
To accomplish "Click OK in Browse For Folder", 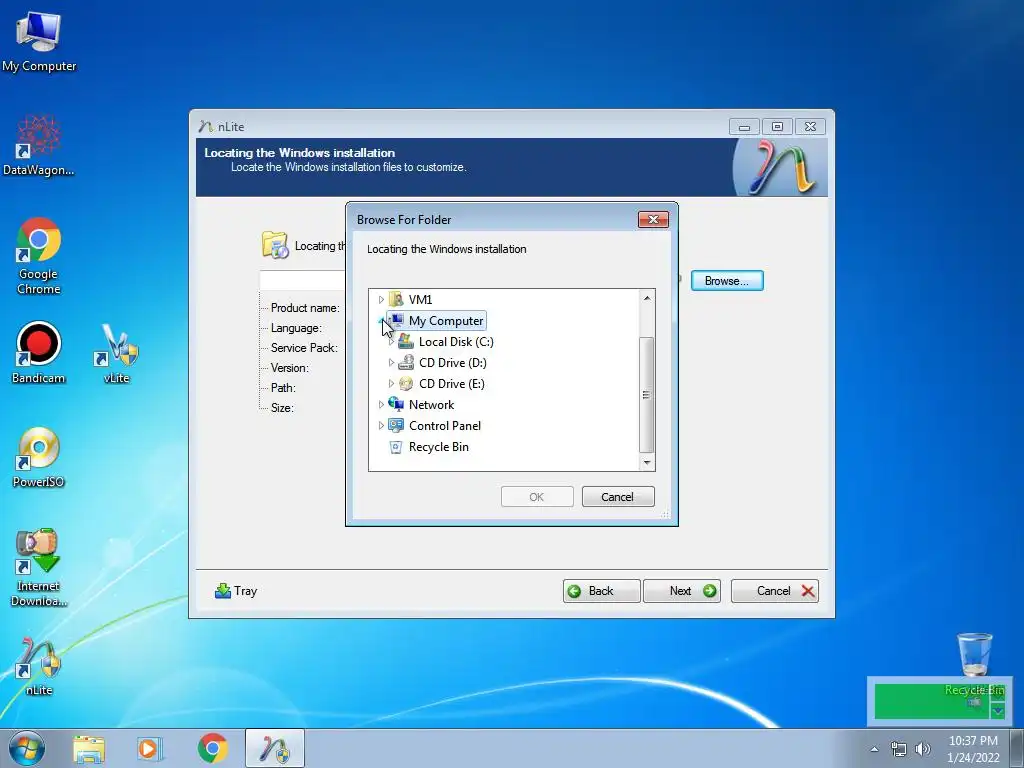I will pyautogui.click(x=537, y=497).
